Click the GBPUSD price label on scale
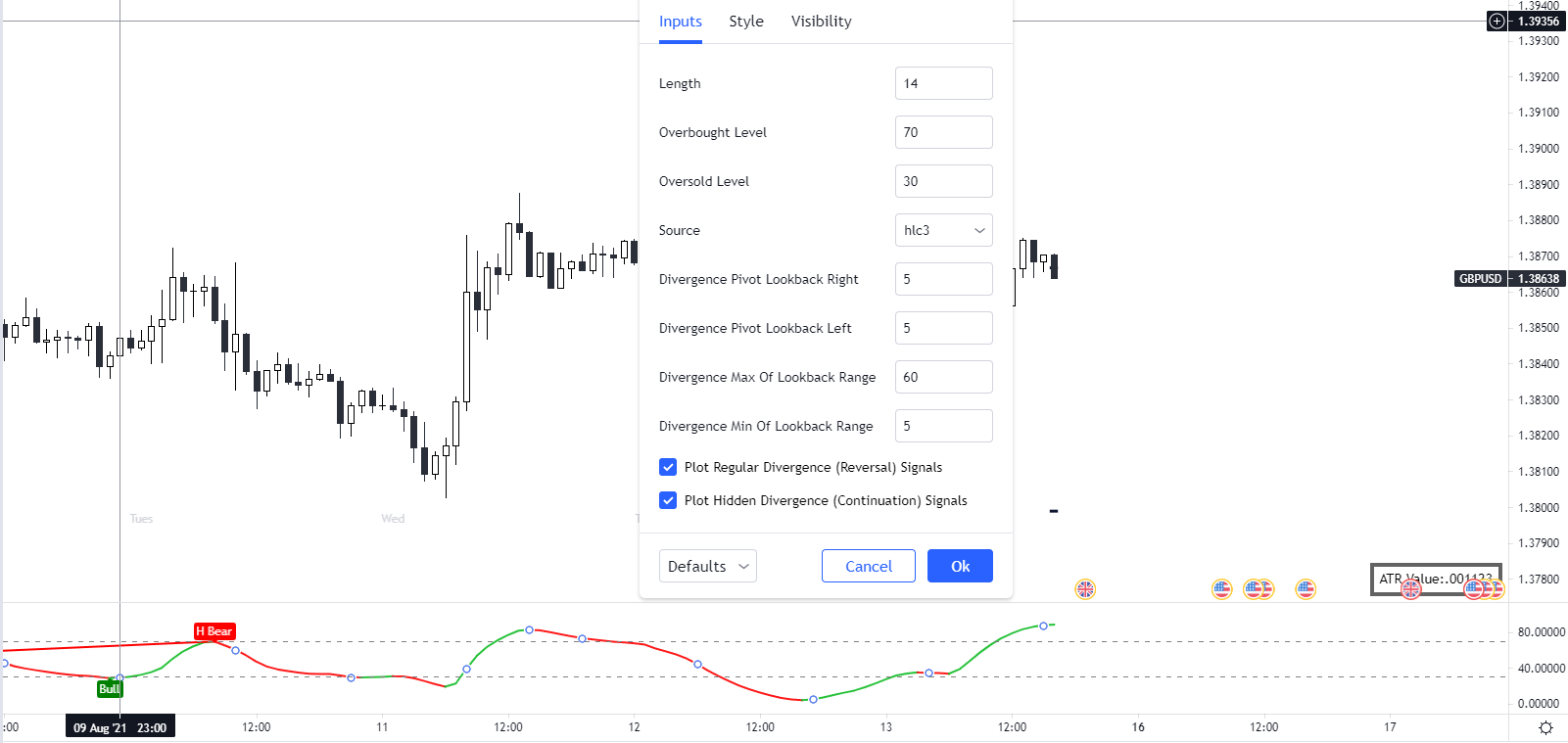This screenshot has height=743, width=1568. click(x=1480, y=279)
